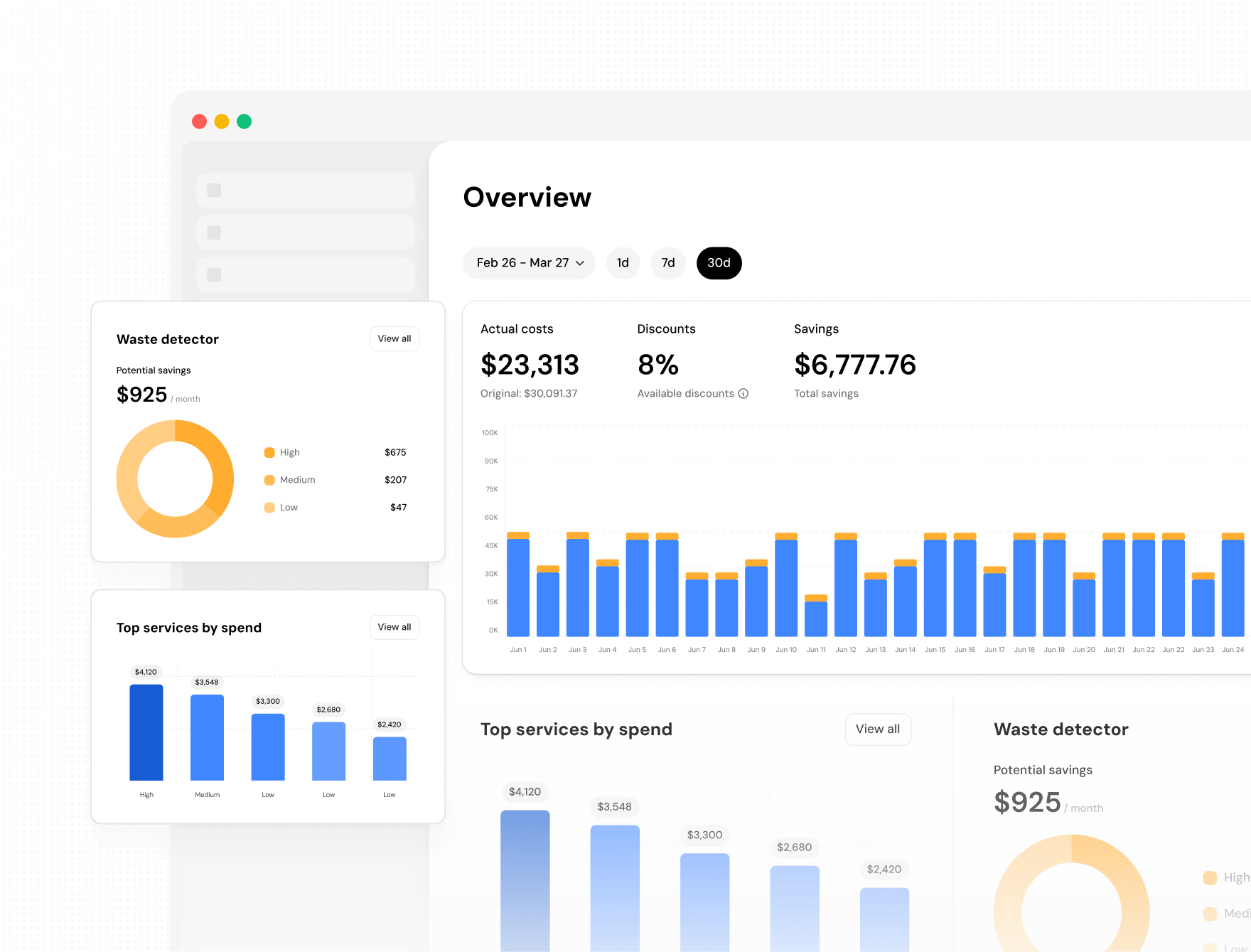
Task: Click the Jun 24 axis label
Action: (1233, 650)
